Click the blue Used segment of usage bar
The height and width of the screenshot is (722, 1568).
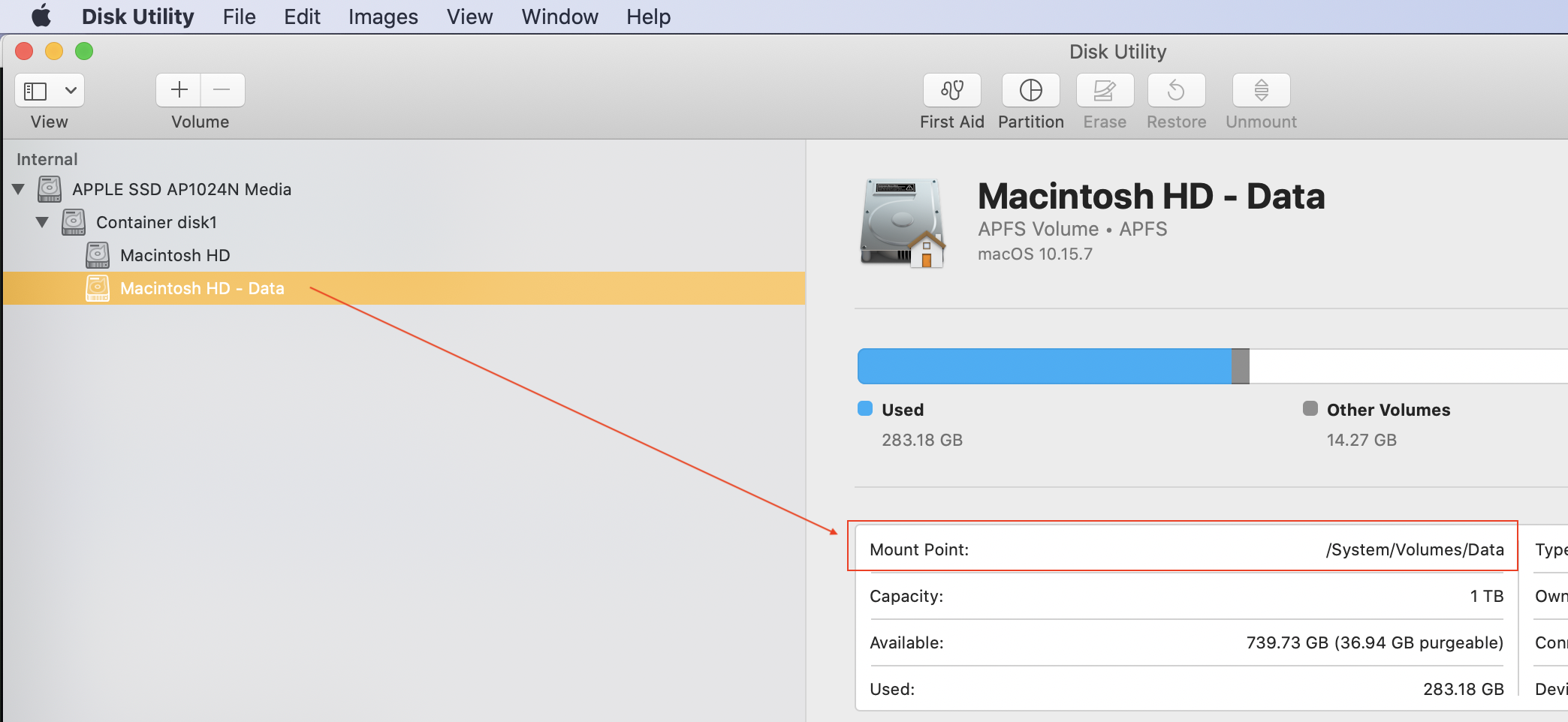(1045, 366)
